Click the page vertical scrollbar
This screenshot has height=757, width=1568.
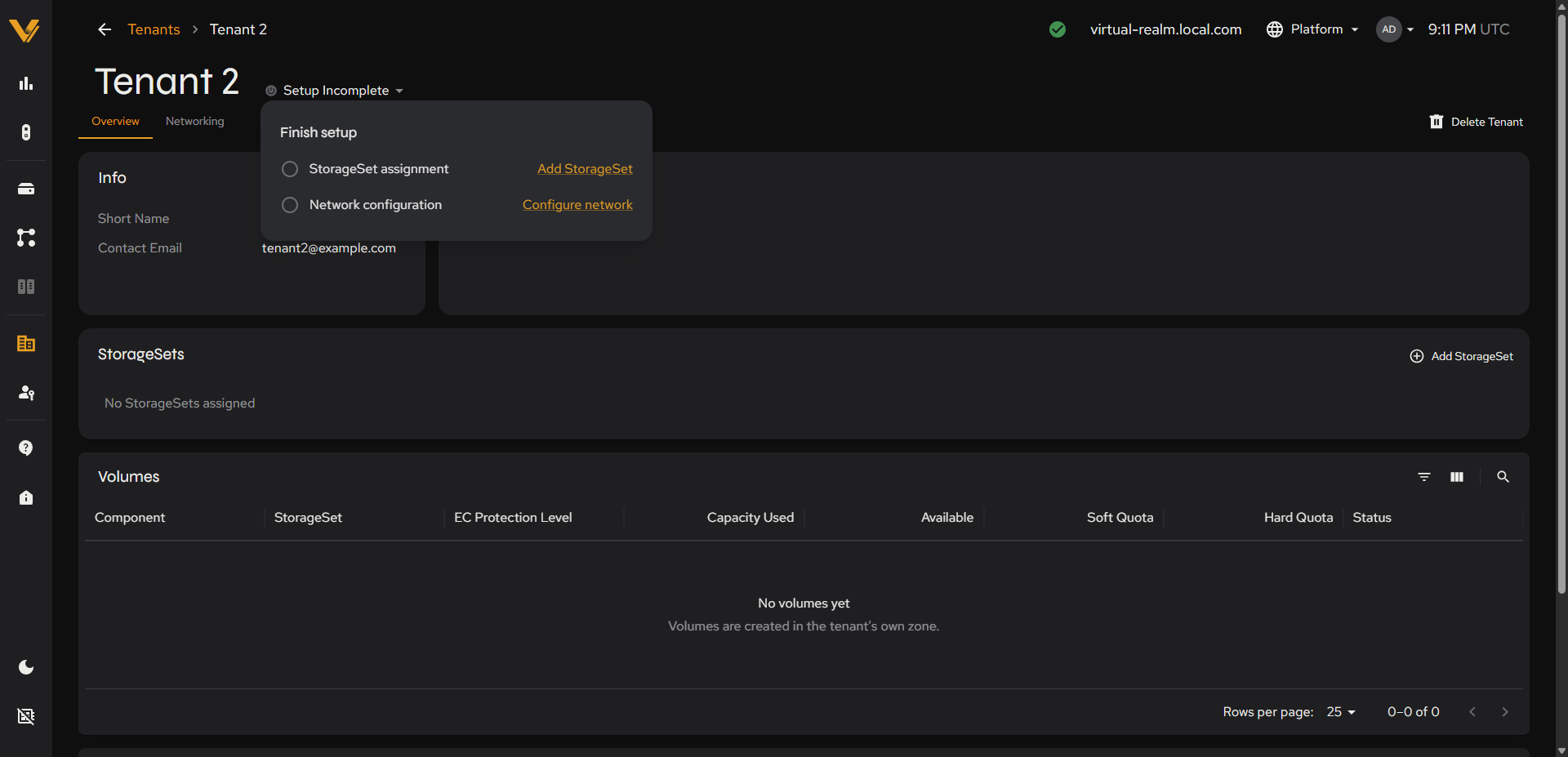(1561, 304)
